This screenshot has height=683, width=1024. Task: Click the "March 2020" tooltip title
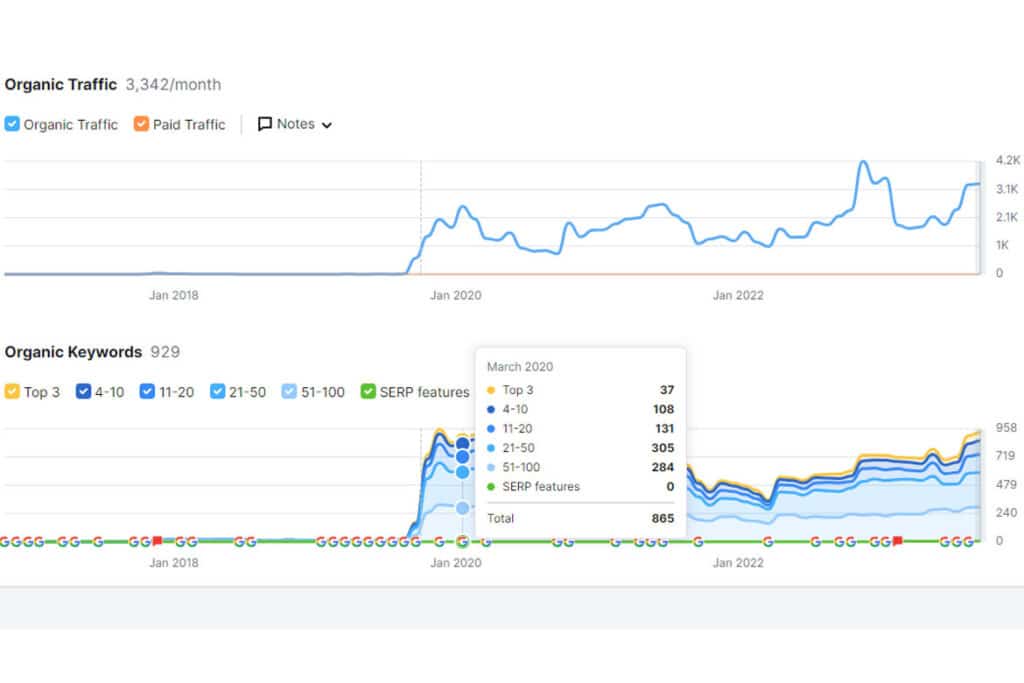click(520, 367)
